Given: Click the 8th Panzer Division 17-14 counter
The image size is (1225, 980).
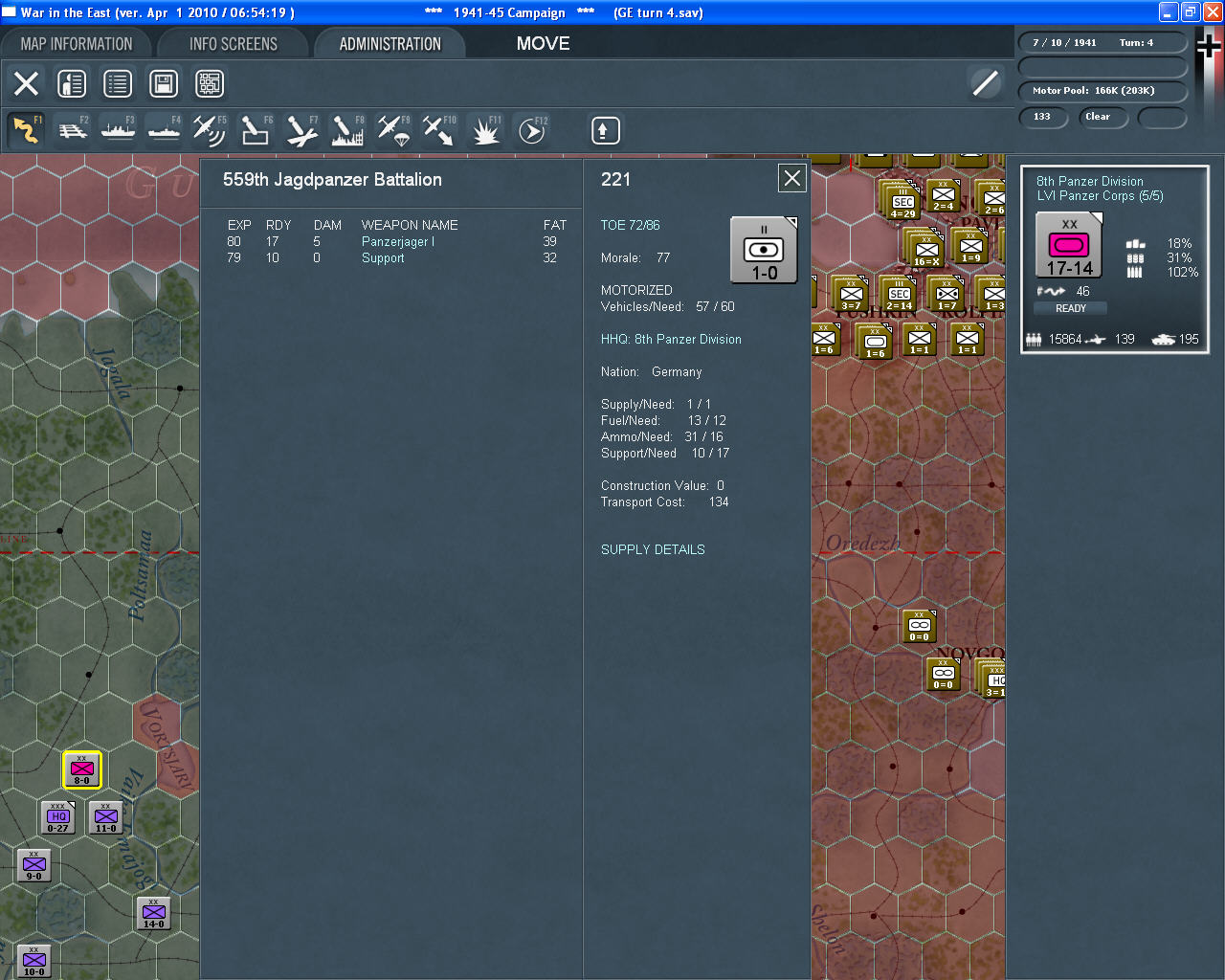Looking at the screenshot, I should (1069, 245).
